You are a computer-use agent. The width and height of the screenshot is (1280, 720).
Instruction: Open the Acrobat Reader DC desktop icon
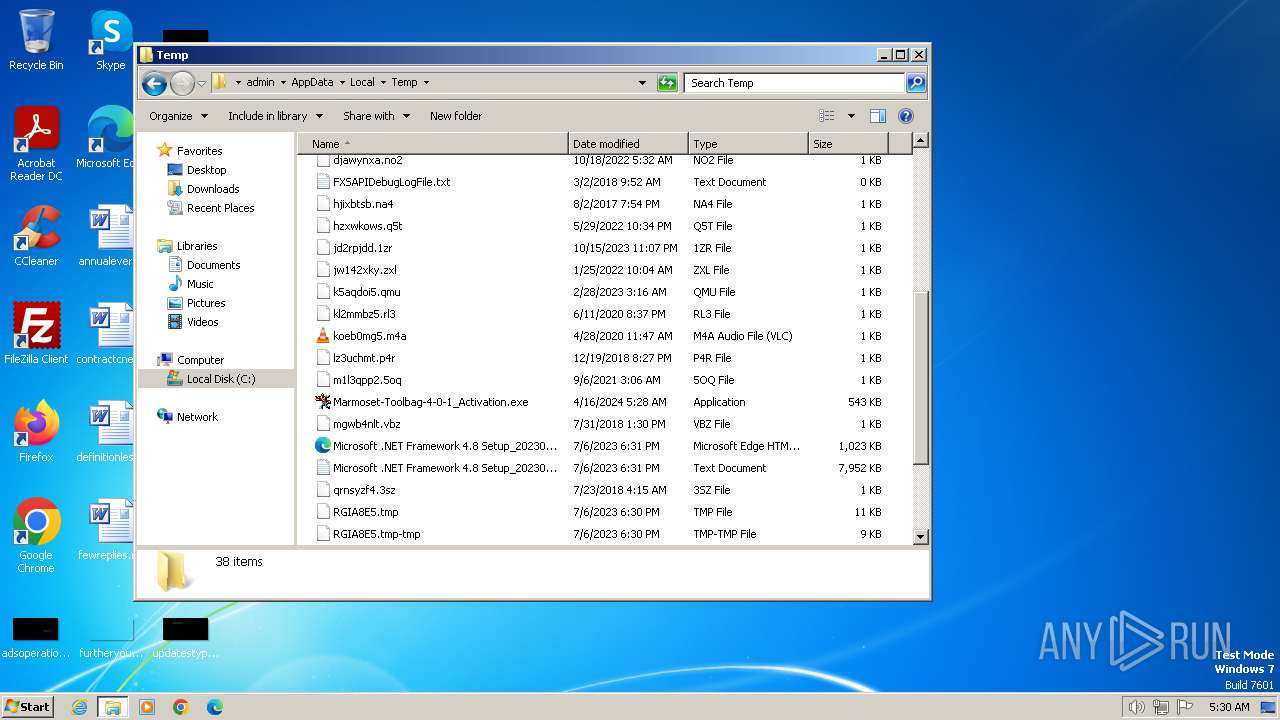36,144
